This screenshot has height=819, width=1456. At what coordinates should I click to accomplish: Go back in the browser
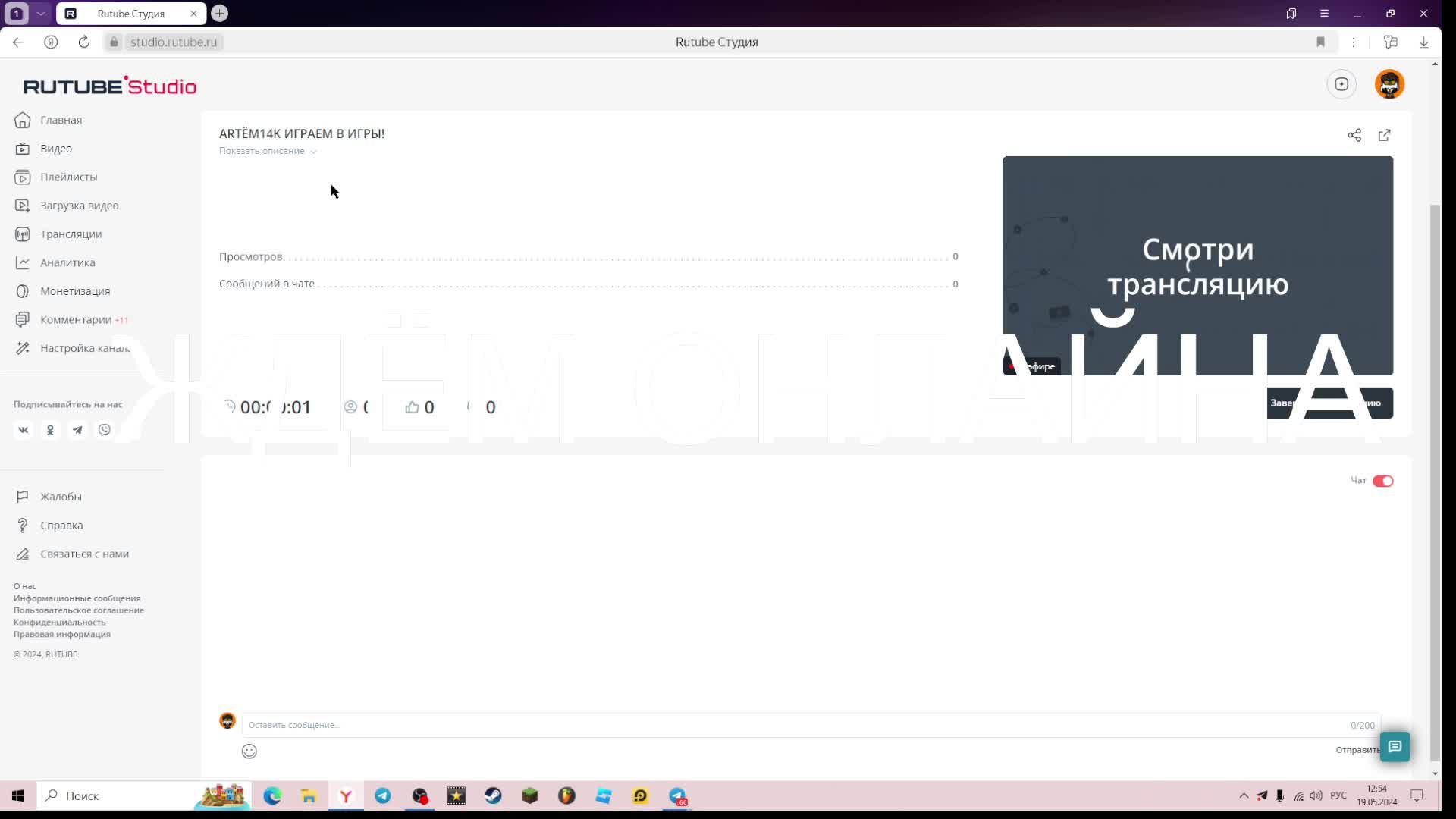(x=18, y=42)
